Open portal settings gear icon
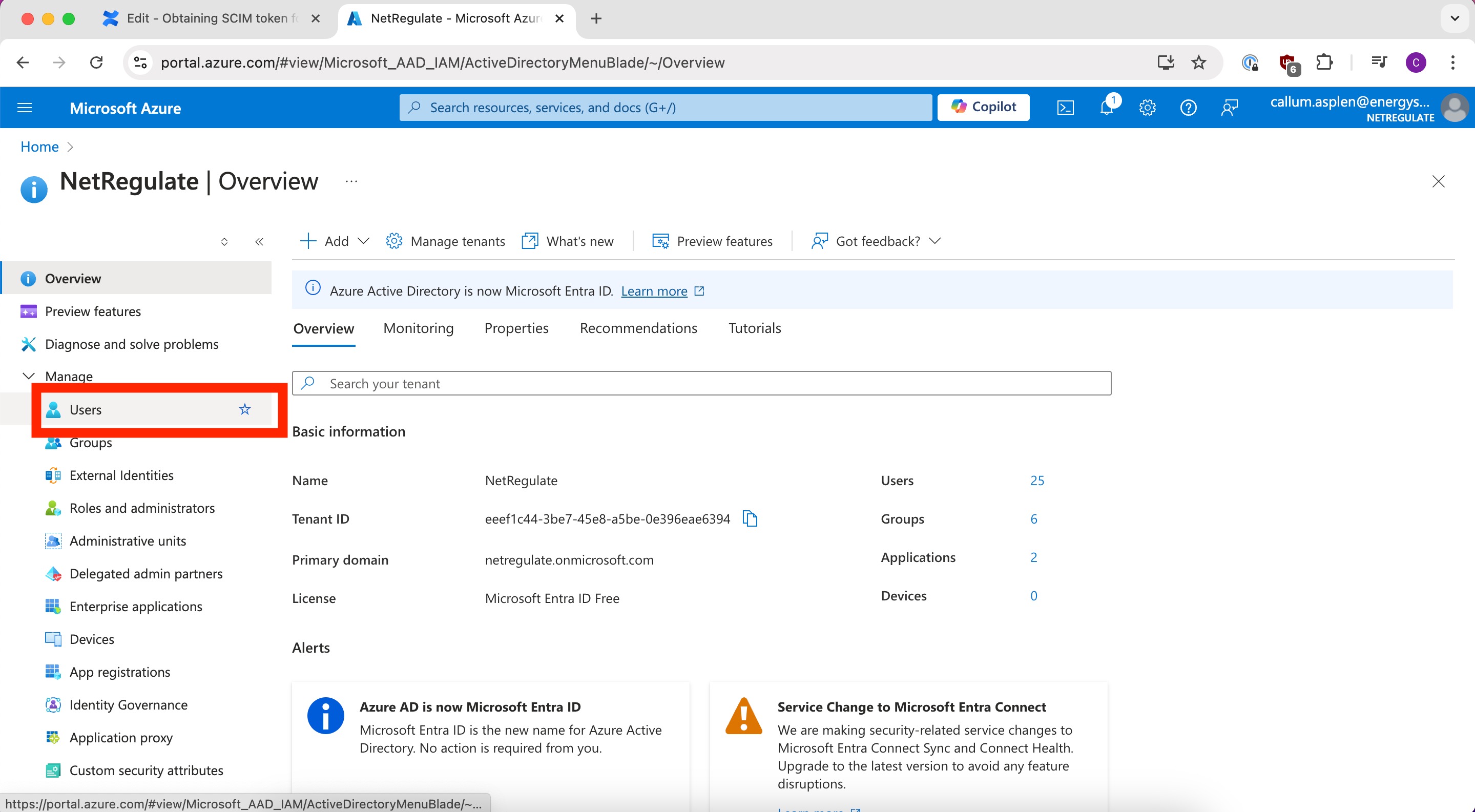Screen dimensions: 1475x812 pos(1147,108)
